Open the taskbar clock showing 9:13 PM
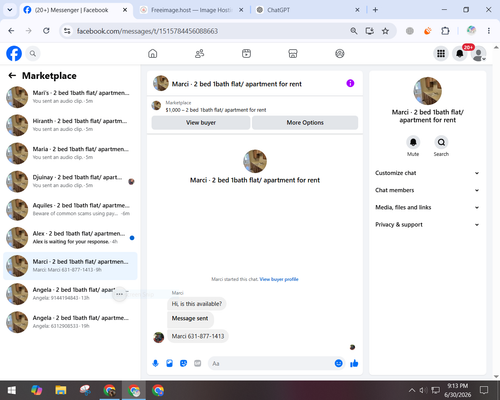The height and width of the screenshot is (400, 500). click(457, 390)
